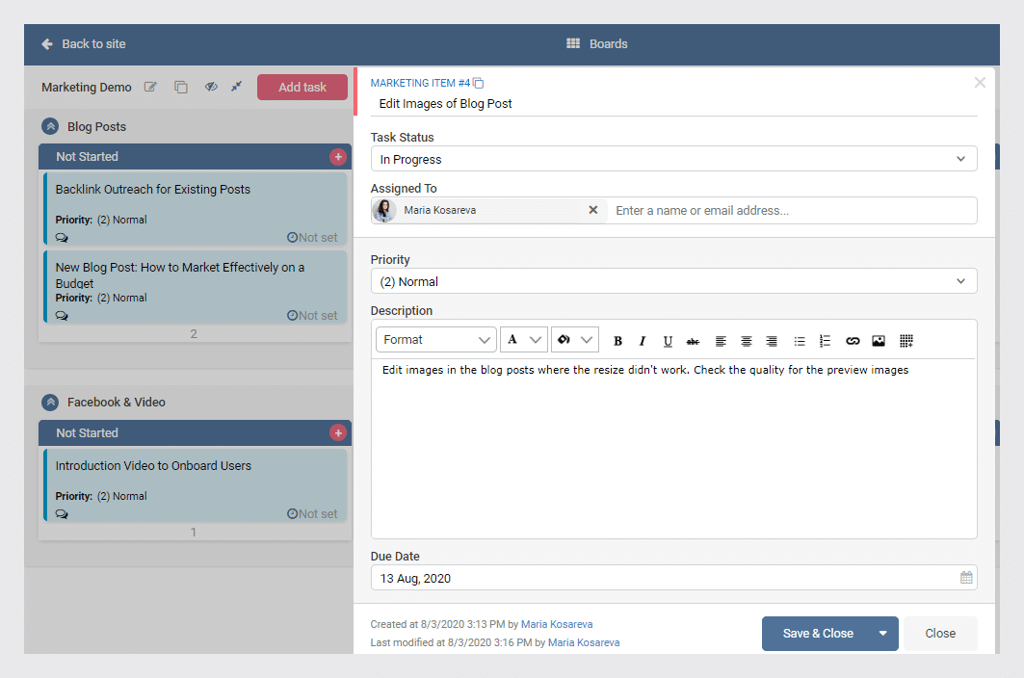
Task: Click Back to site text
Action: (93, 44)
